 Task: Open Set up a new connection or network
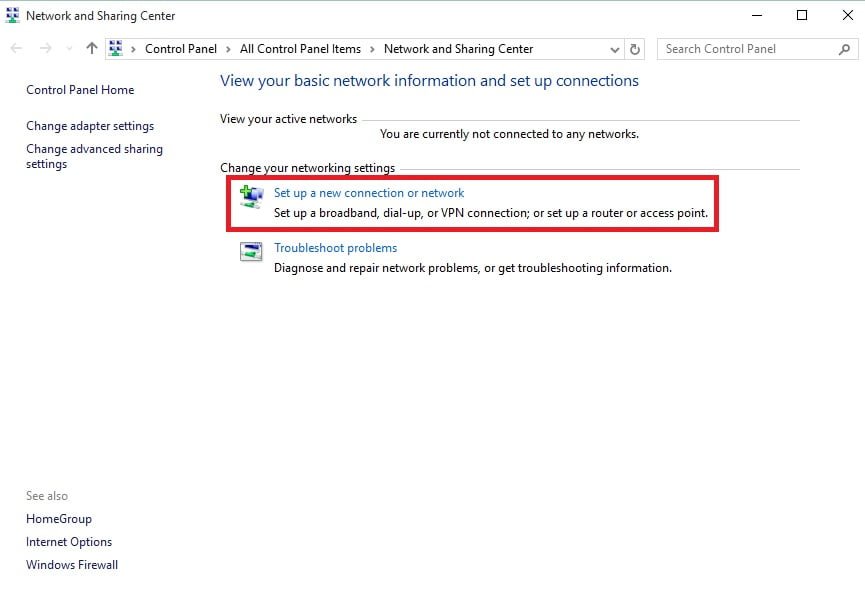[x=369, y=193]
